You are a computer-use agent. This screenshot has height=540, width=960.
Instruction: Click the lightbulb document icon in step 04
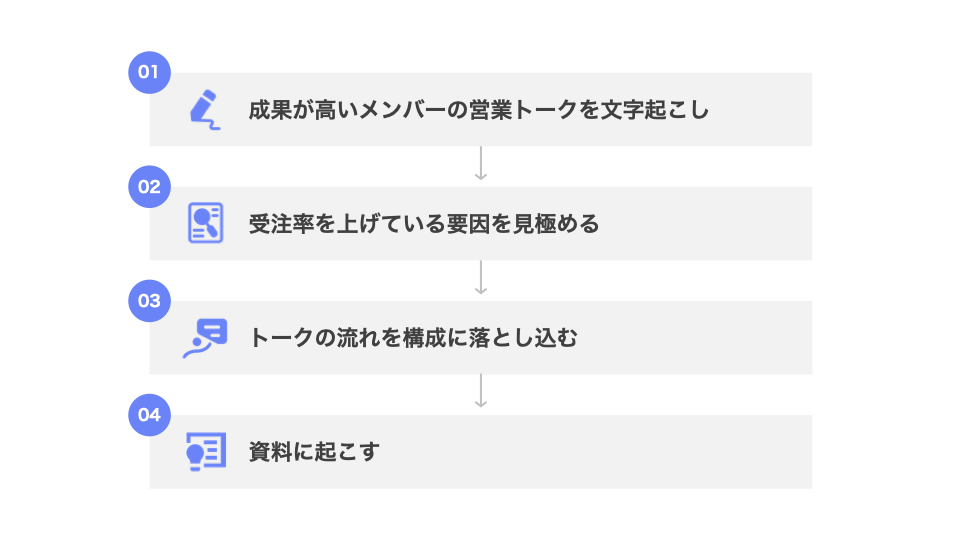[205, 451]
